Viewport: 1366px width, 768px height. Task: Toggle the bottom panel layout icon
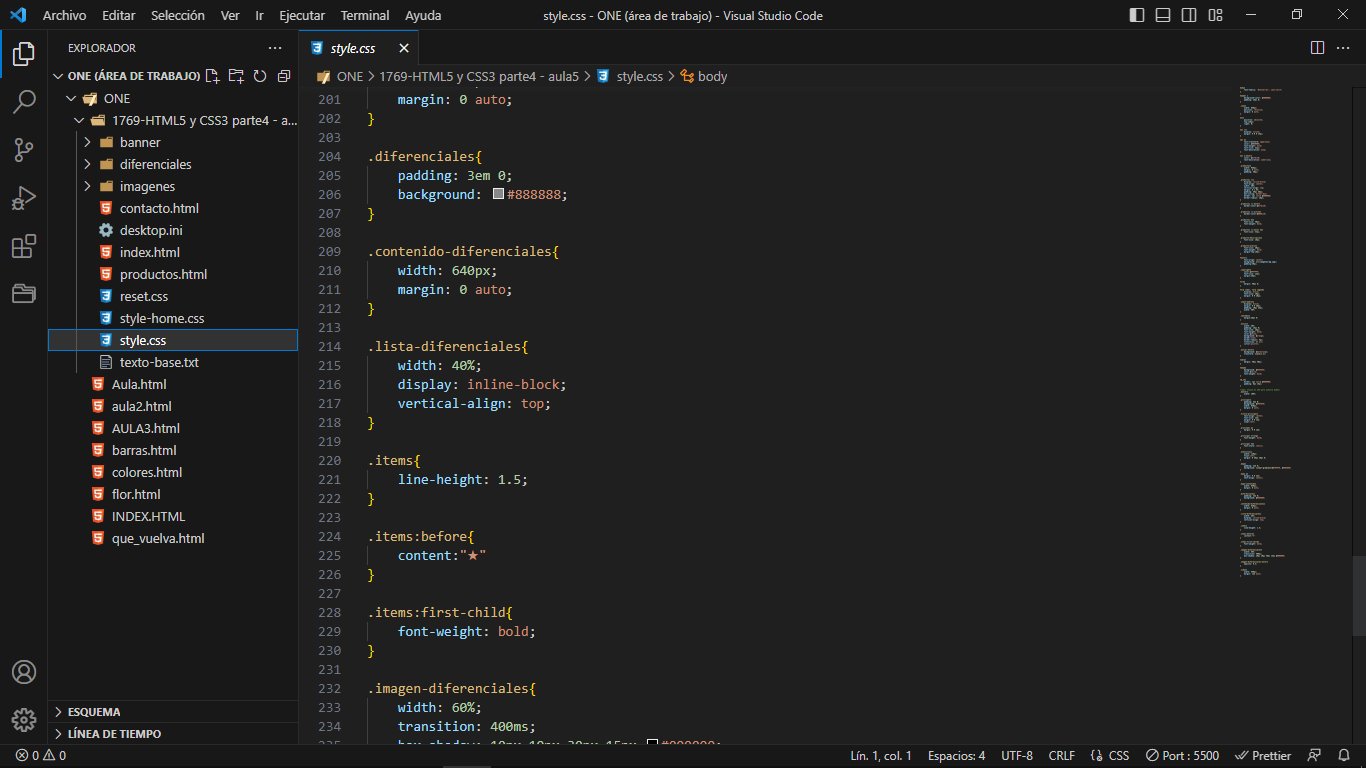(x=1163, y=15)
